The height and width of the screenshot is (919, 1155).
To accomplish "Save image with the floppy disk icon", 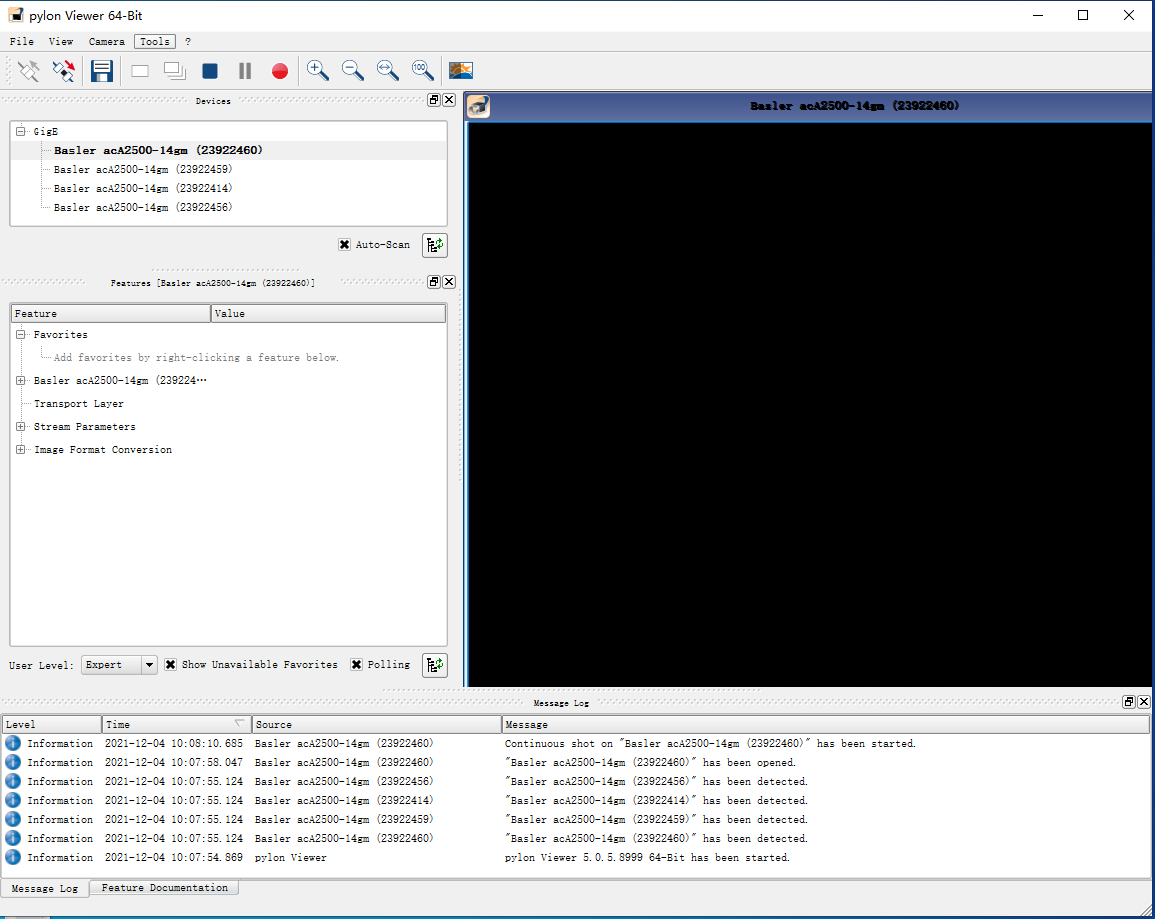I will click(102, 71).
